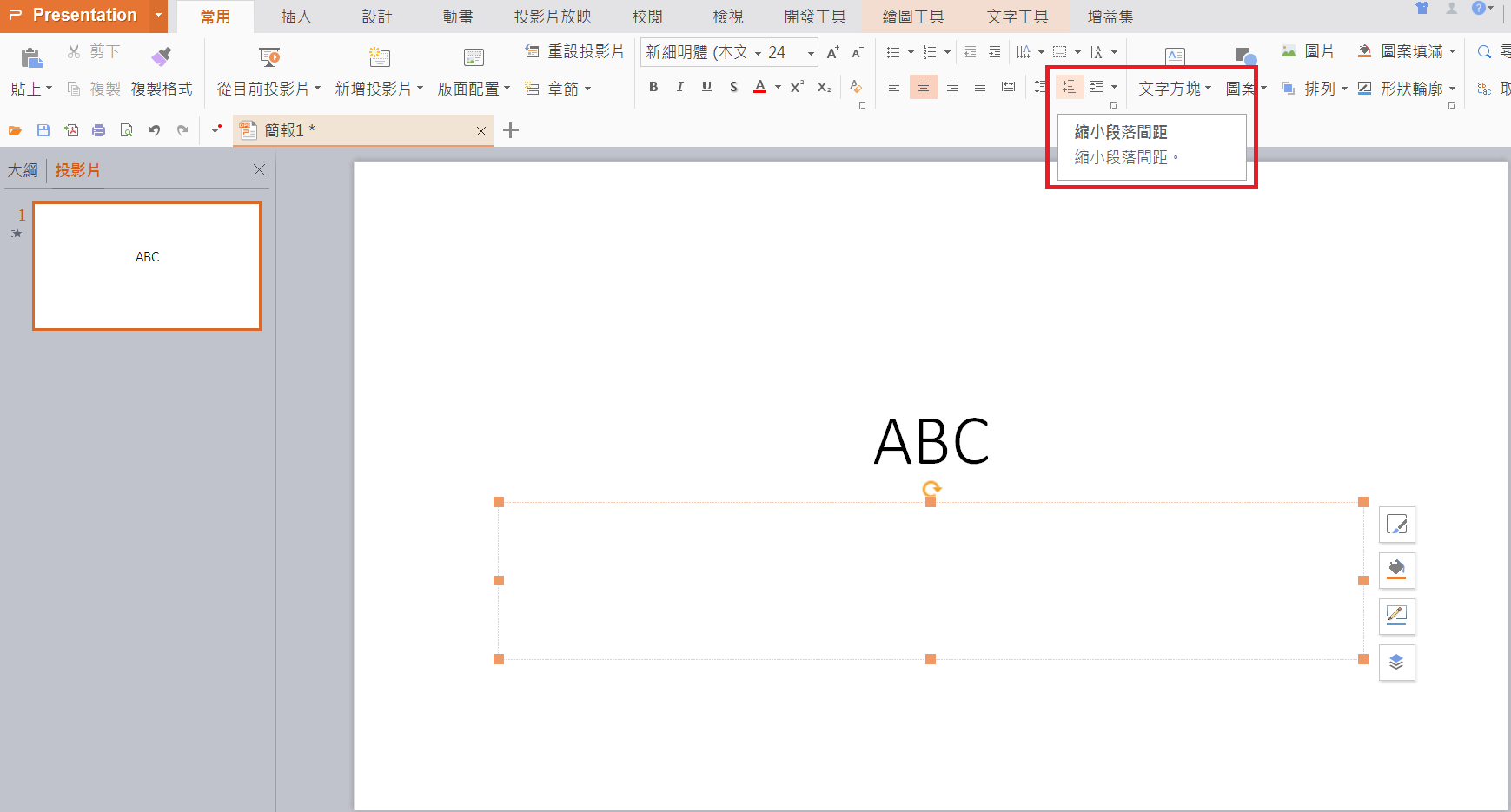Click the 複製格式 button
The height and width of the screenshot is (812, 1511).
tap(162, 89)
